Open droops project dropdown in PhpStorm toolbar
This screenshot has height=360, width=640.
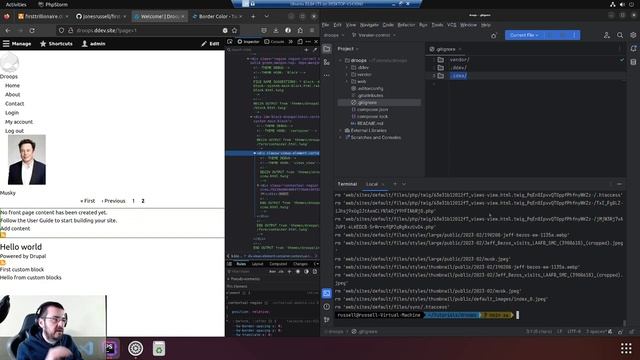tap(334, 35)
